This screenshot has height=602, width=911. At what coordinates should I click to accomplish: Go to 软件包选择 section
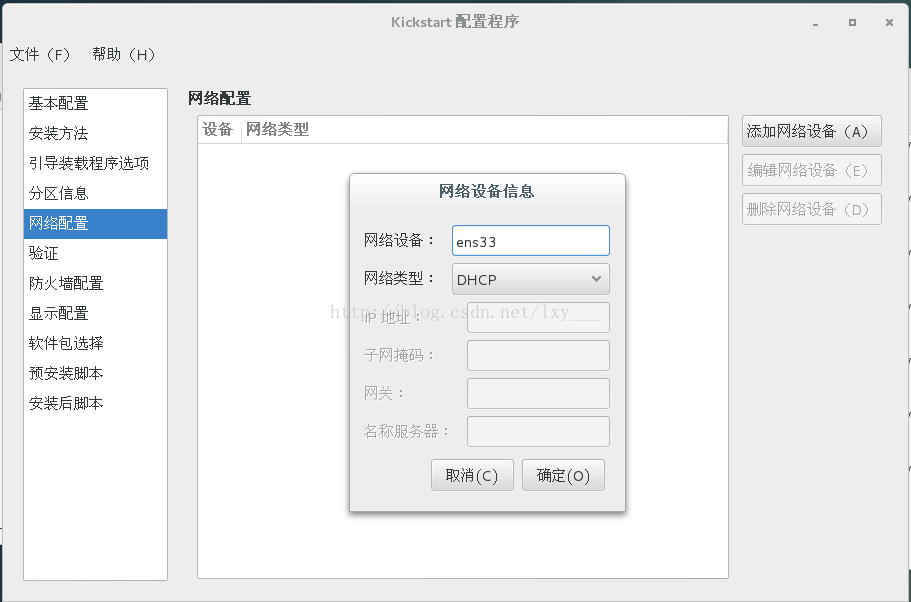pyautogui.click(x=95, y=343)
